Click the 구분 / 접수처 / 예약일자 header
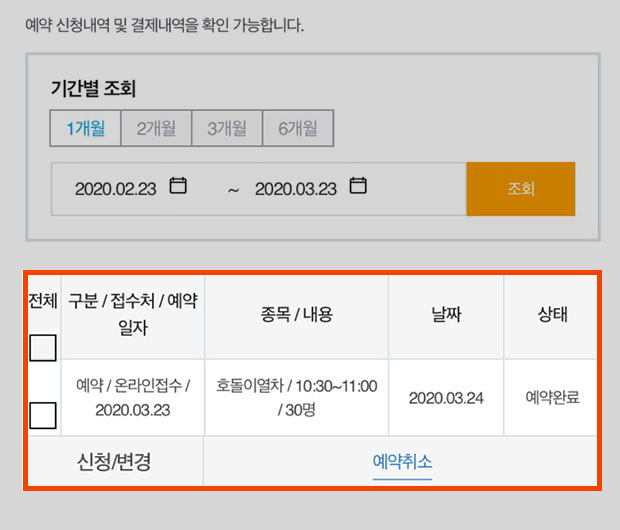 point(133,314)
